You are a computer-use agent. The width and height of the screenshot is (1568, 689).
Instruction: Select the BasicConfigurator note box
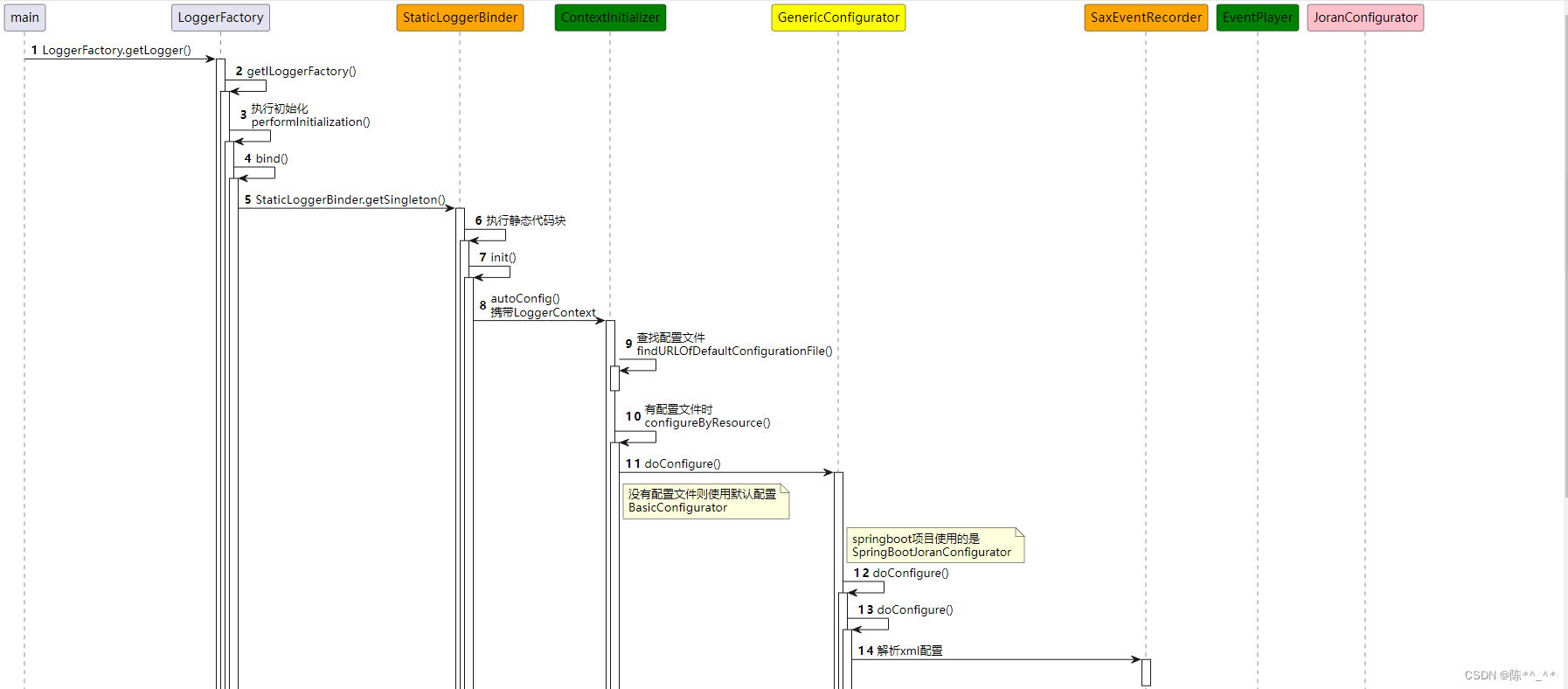tap(706, 501)
